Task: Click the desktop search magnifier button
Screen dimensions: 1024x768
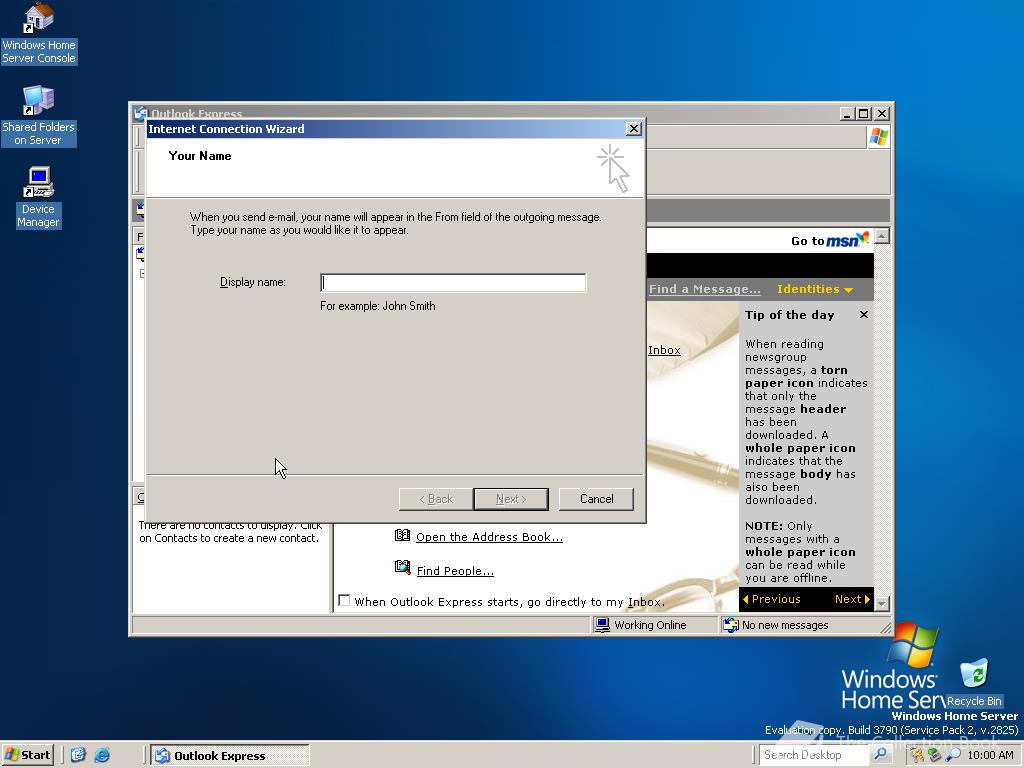Action: coord(880,755)
